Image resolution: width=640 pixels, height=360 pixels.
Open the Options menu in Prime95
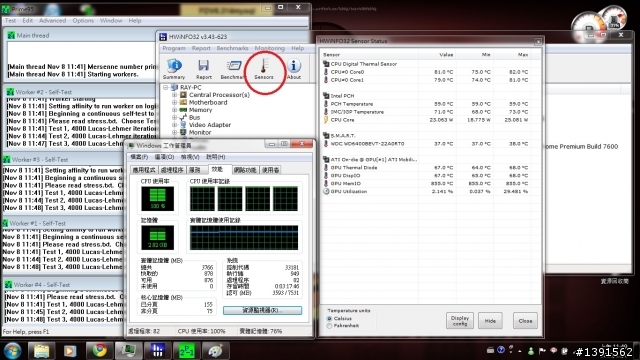point(83,20)
